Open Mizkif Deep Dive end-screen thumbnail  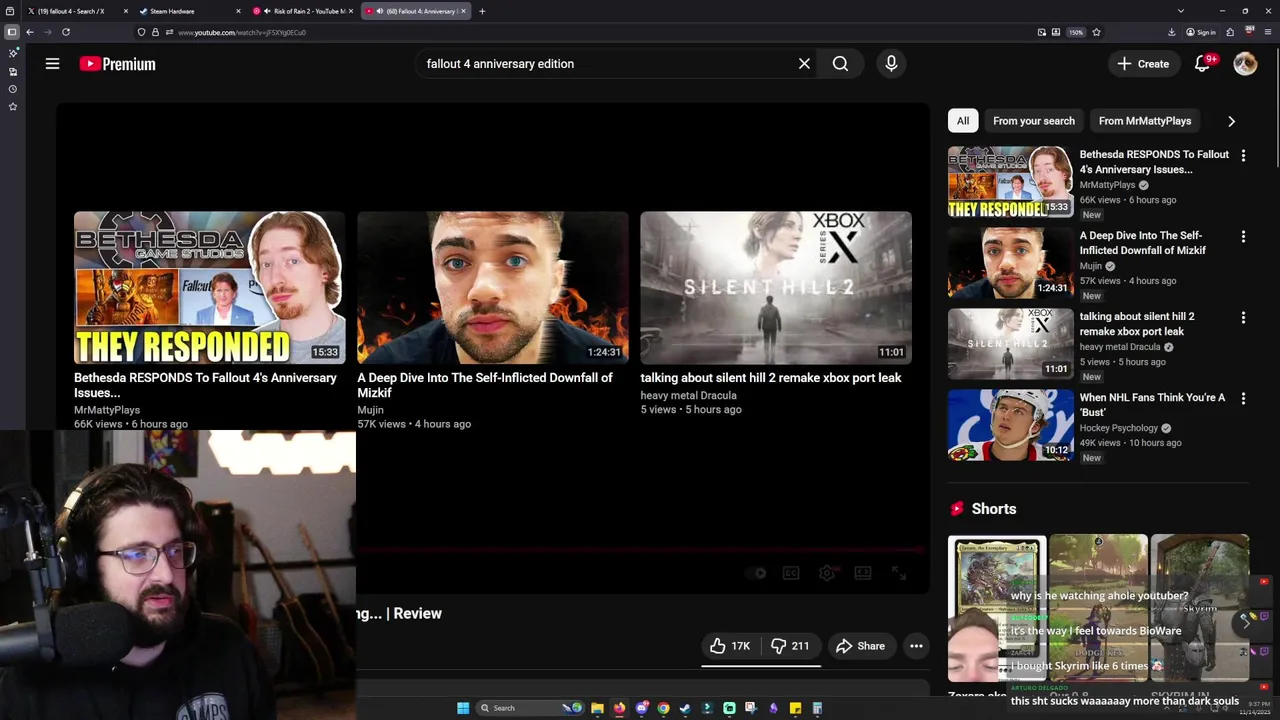pyautogui.click(x=493, y=287)
